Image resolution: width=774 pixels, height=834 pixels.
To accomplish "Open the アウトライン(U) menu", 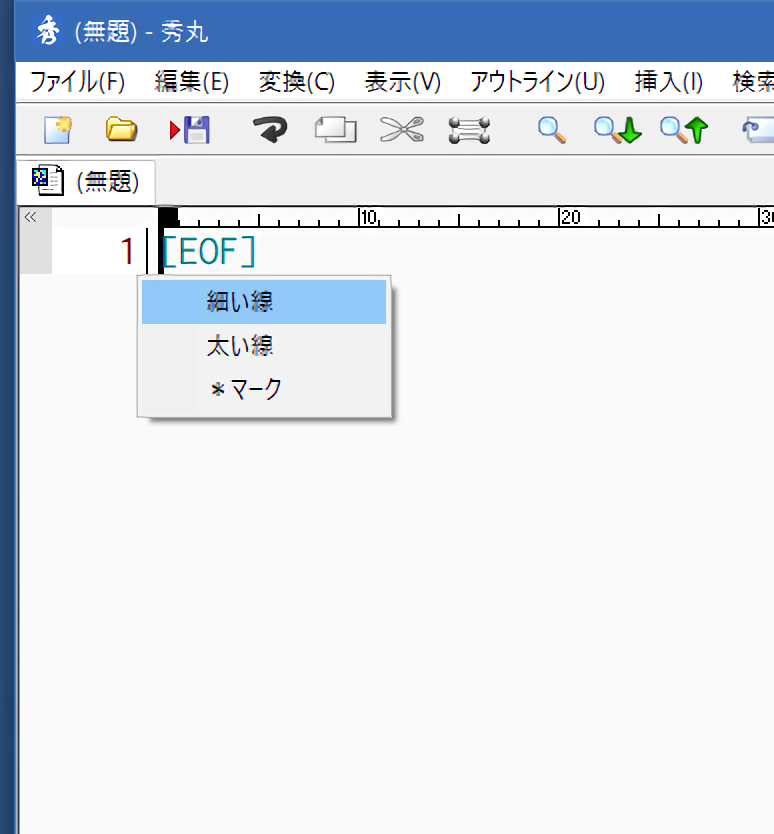I will (x=538, y=82).
